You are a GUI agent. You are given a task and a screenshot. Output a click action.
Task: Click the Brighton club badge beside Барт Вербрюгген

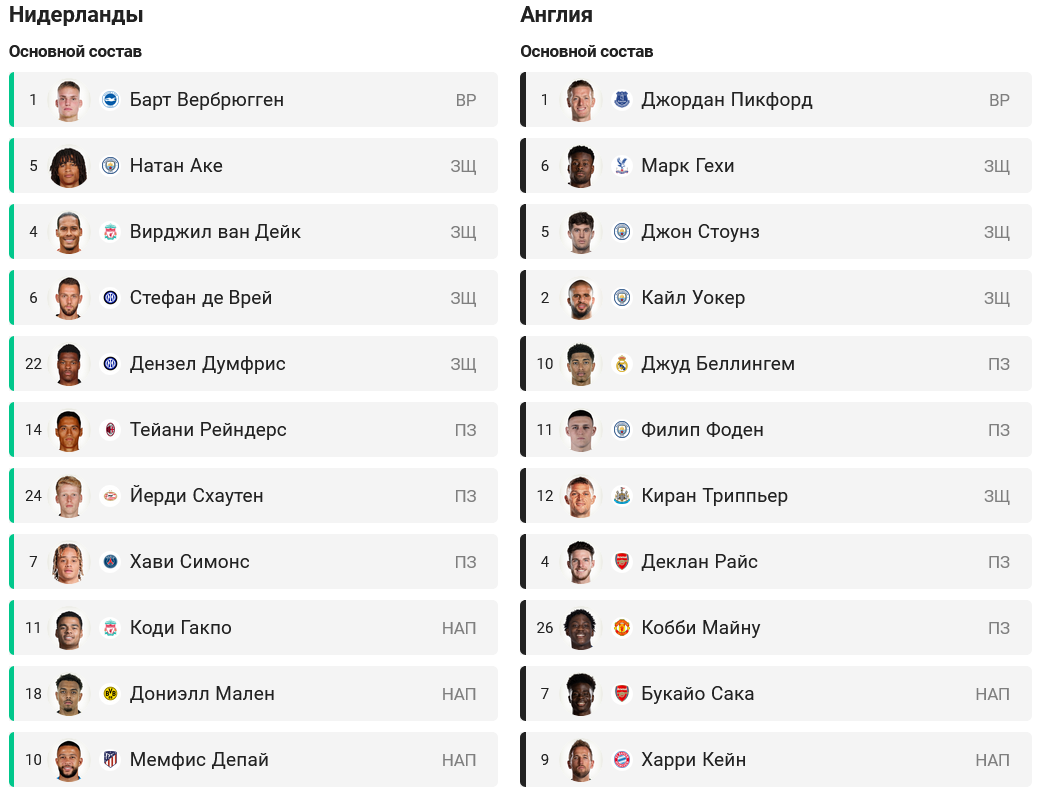[110, 100]
